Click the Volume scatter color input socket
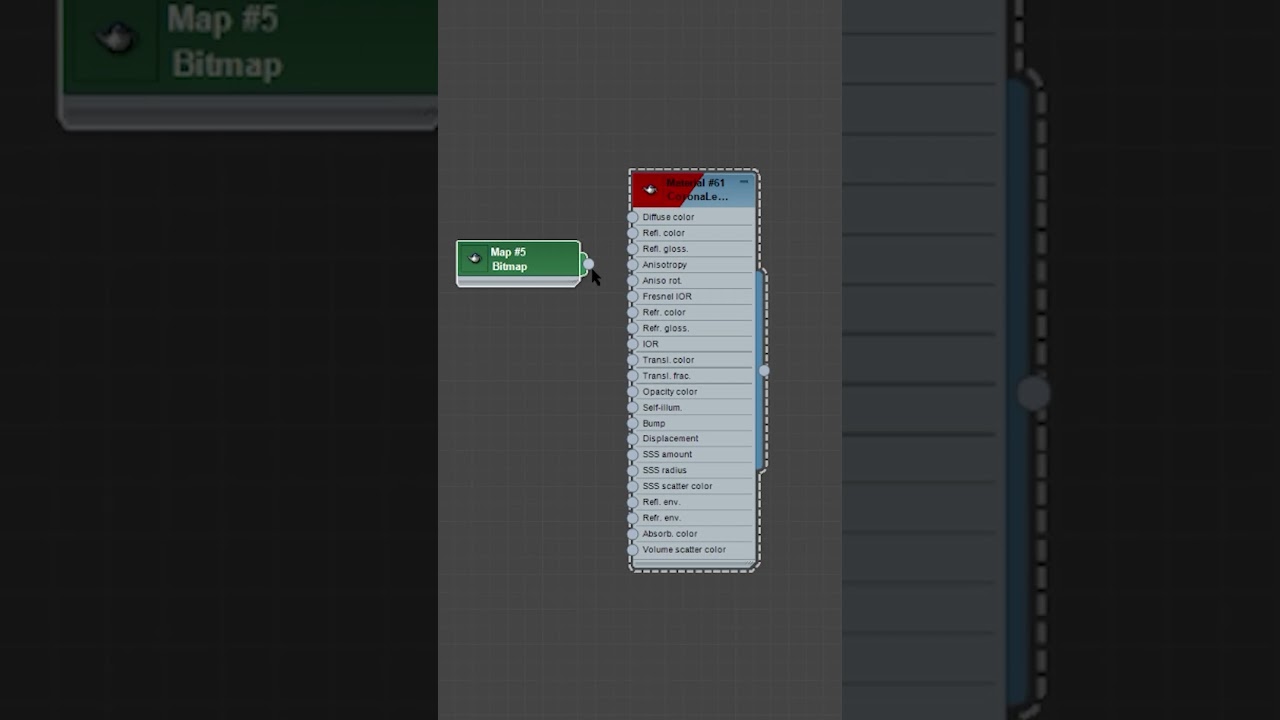This screenshot has width=1280, height=720. [632, 550]
